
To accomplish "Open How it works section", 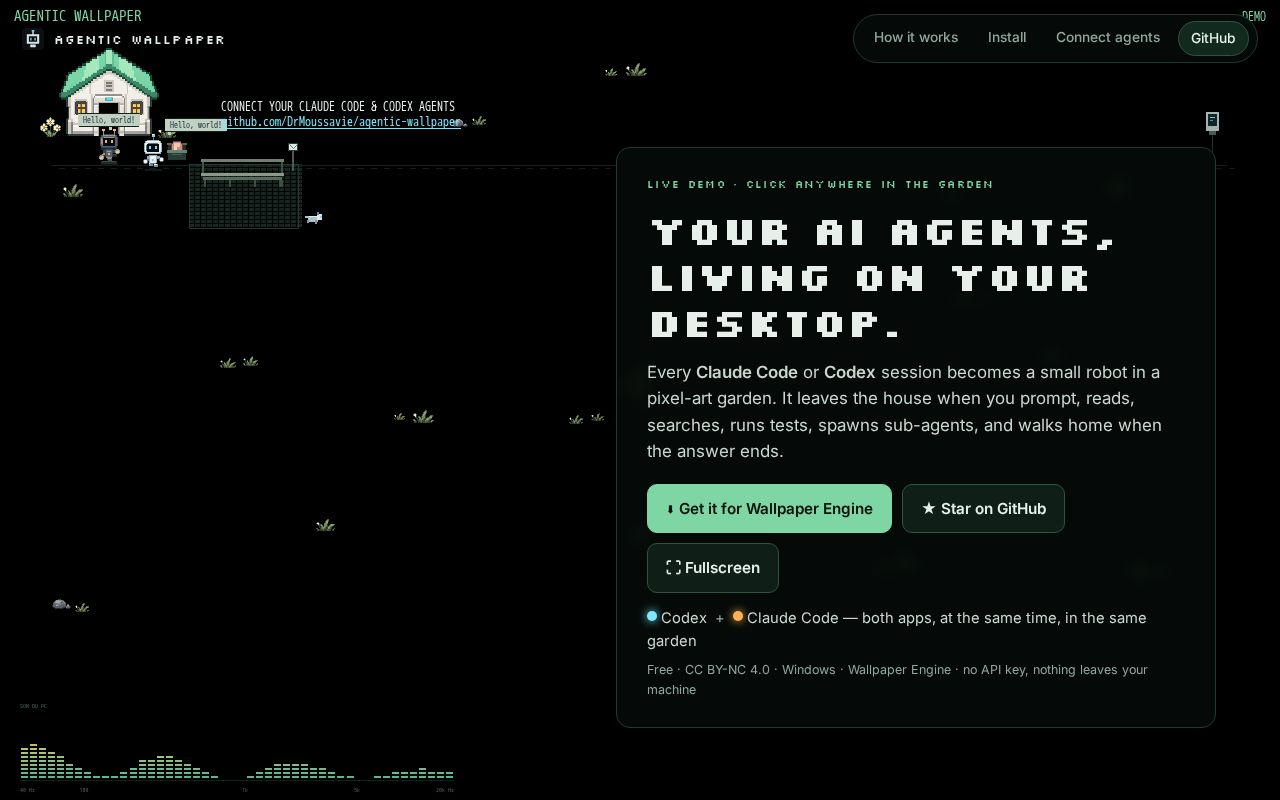I will [916, 38].
